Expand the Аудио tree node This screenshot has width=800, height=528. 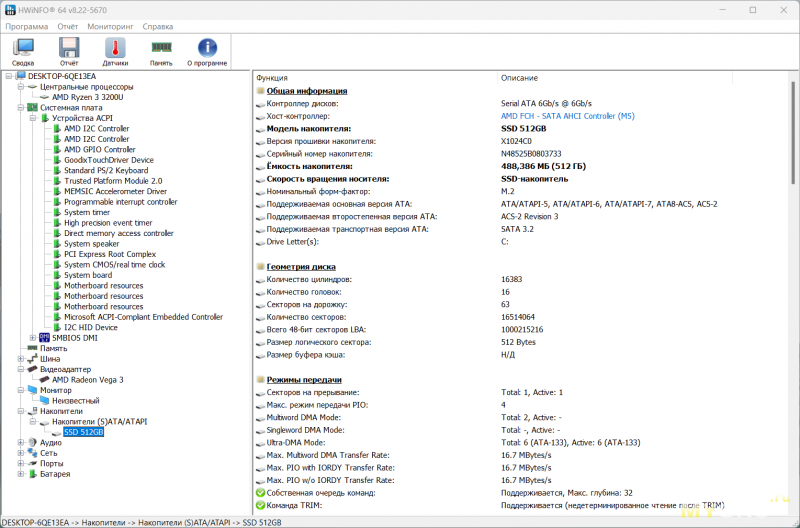(x=21, y=442)
